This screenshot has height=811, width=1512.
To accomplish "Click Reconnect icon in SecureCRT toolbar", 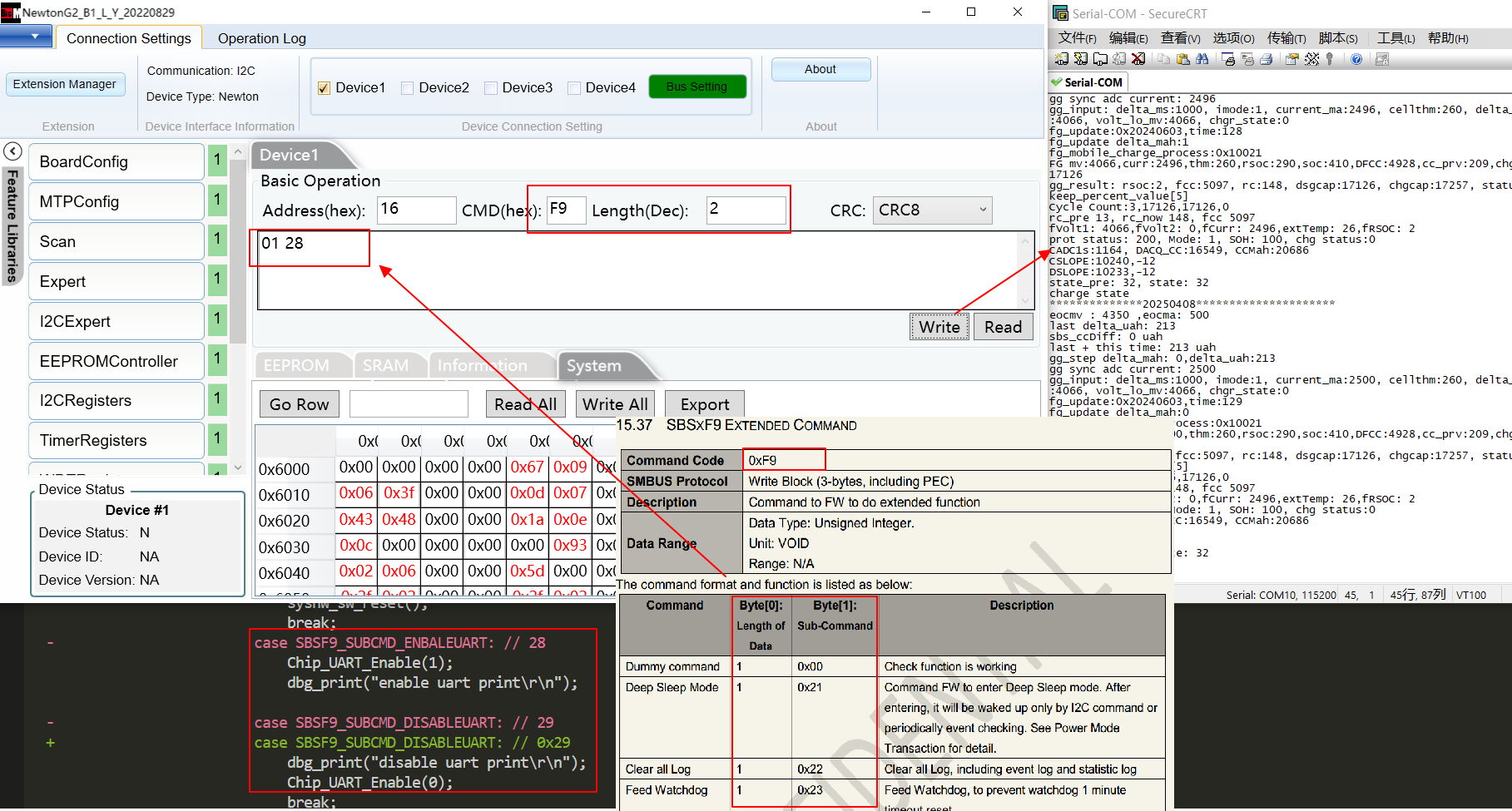I will pyautogui.click(x=1119, y=59).
